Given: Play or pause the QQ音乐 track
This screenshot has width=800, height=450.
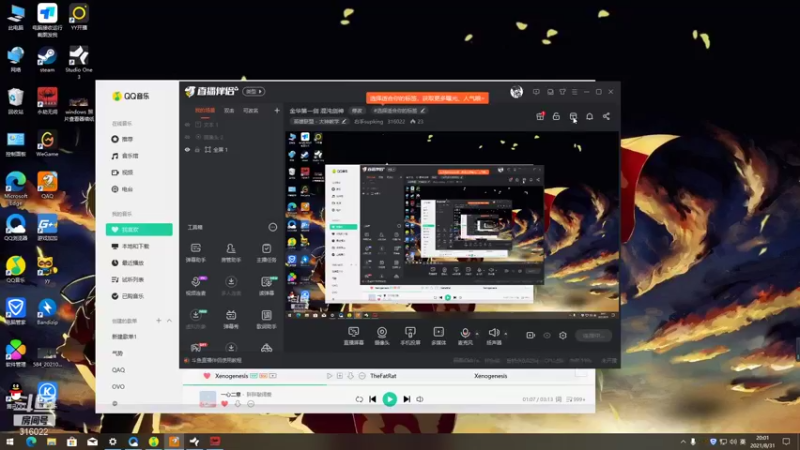Looking at the screenshot, I should tap(389, 399).
